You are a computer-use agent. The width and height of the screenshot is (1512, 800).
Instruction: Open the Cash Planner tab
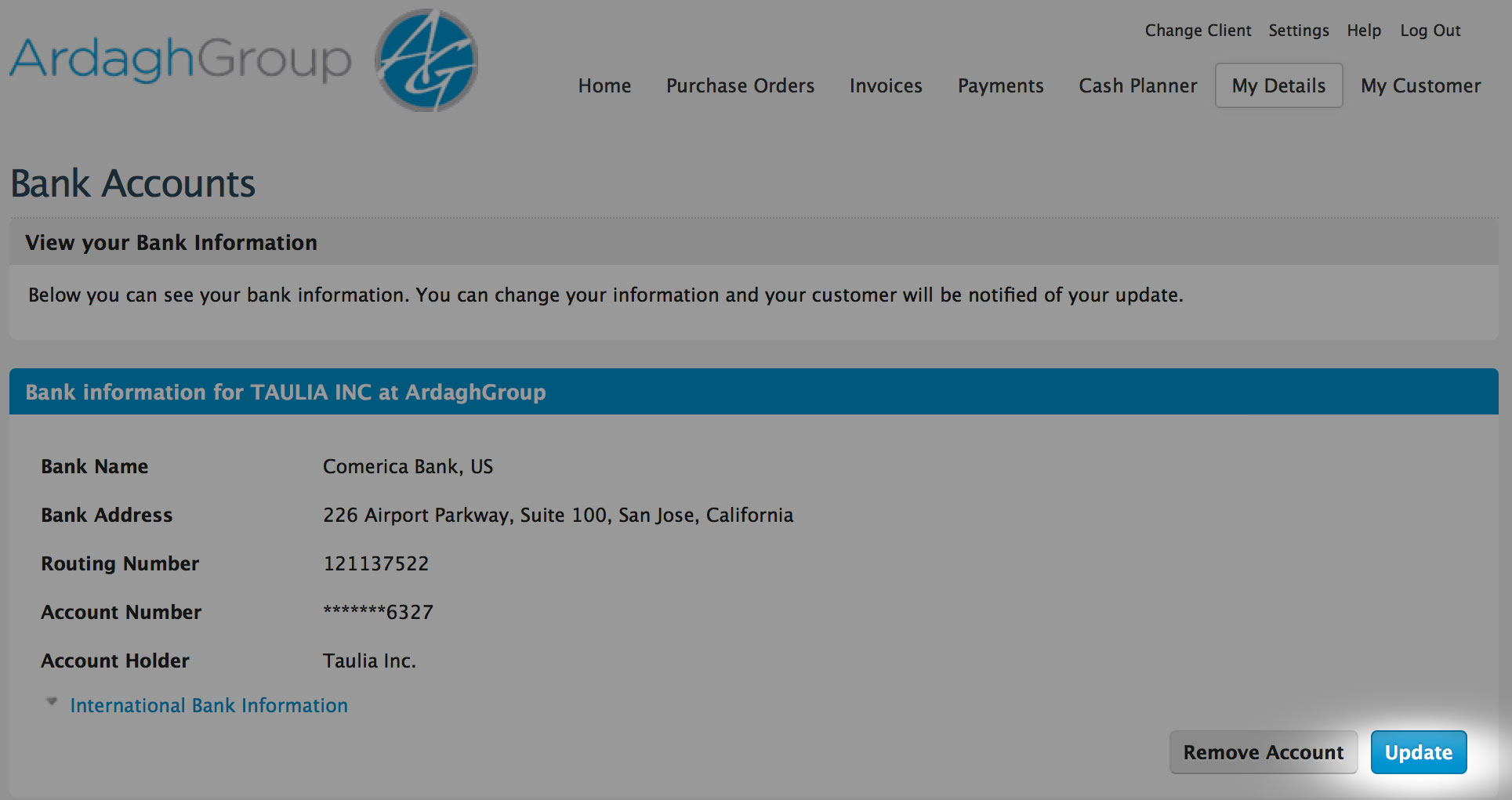(x=1138, y=85)
